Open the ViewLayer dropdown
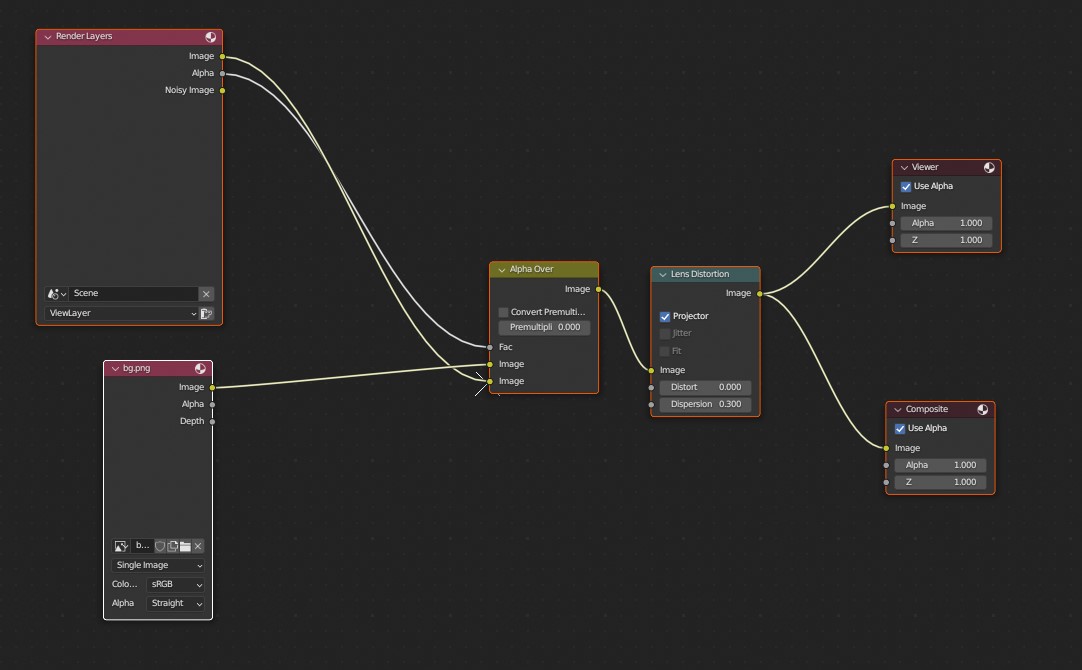This screenshot has height=670, width=1082. [121, 314]
